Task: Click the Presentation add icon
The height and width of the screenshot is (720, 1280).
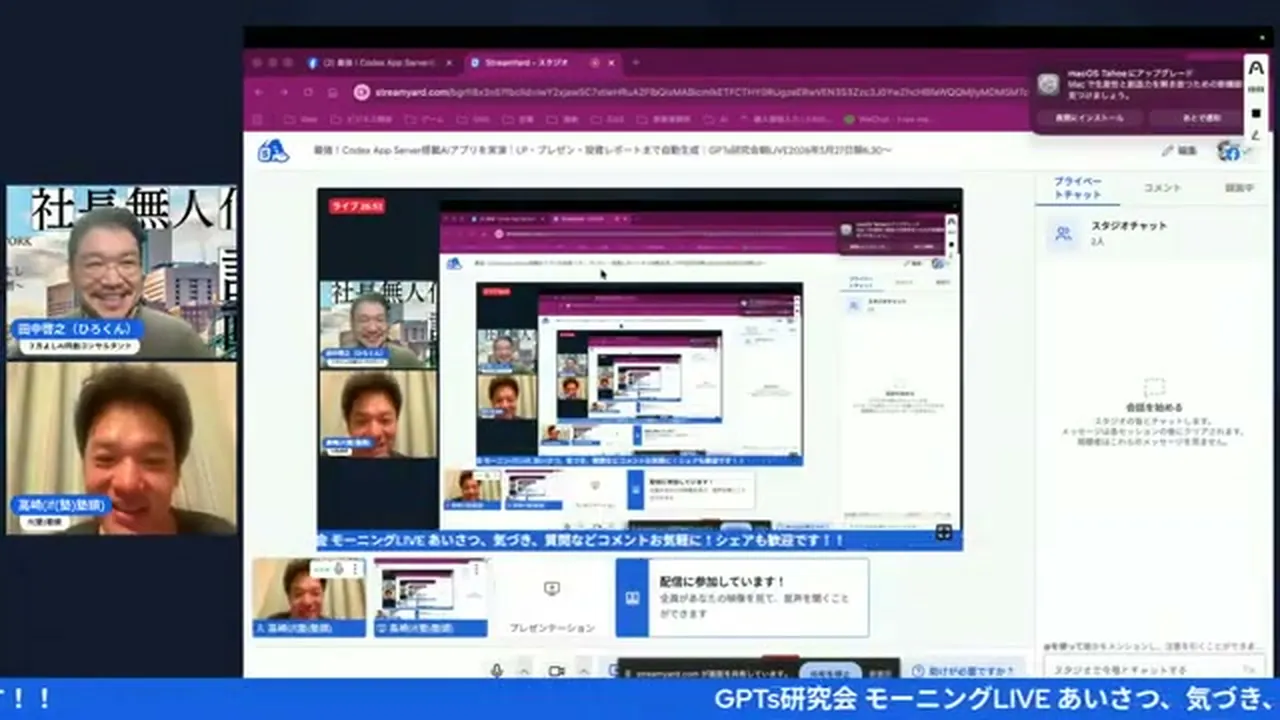Action: [x=552, y=589]
